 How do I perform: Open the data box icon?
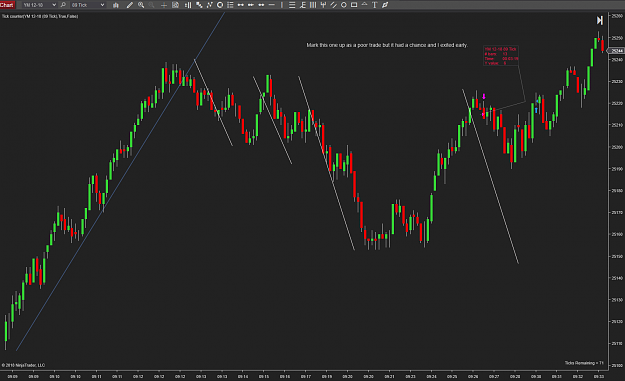(175, 5)
